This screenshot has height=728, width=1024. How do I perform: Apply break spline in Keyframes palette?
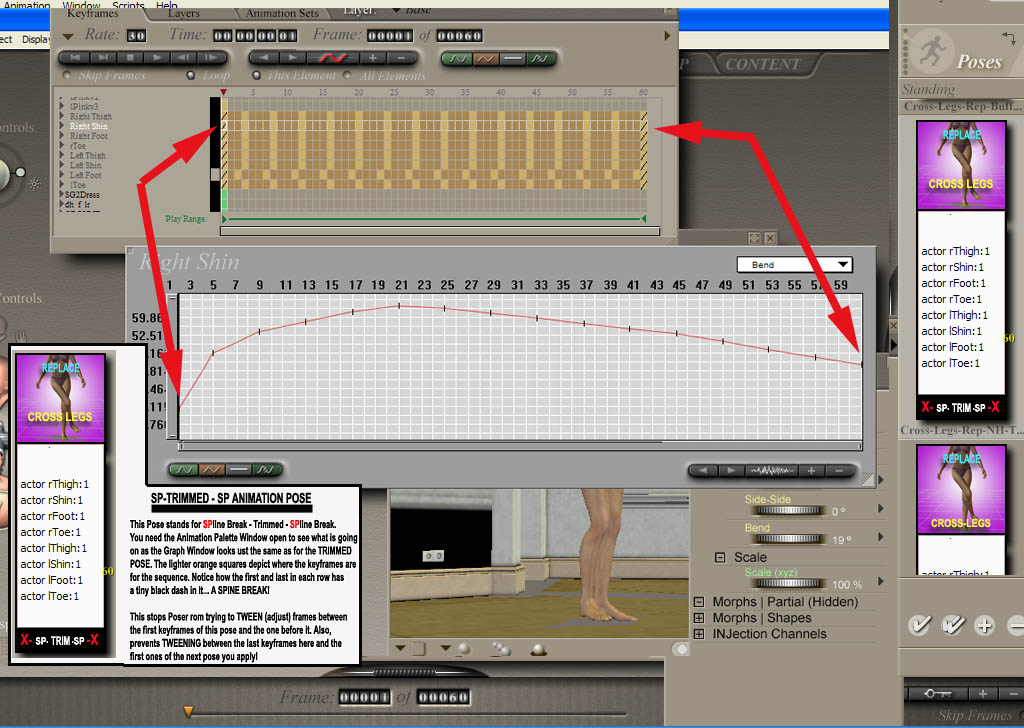541,59
